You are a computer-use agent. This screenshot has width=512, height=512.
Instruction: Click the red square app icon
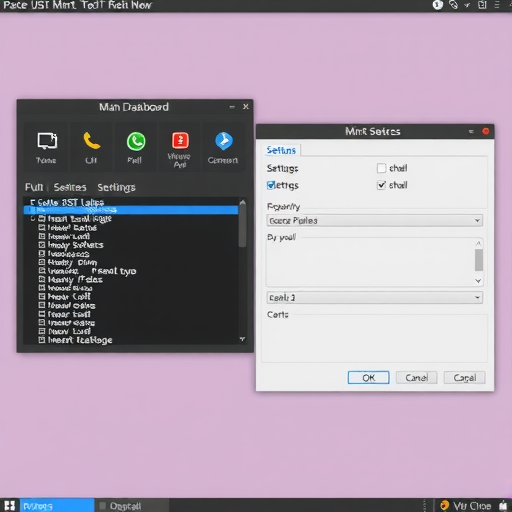click(x=180, y=140)
